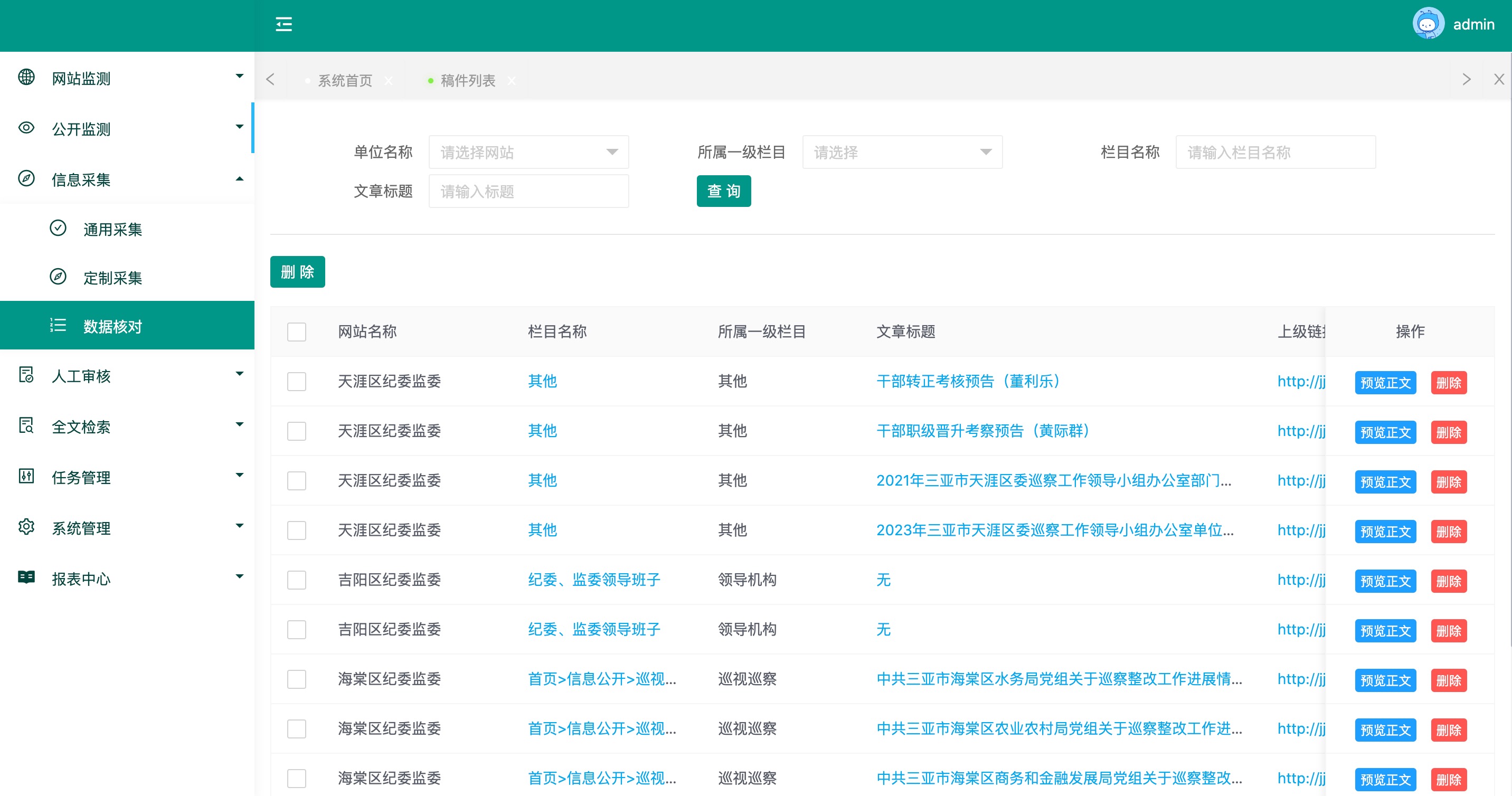Screen dimensions: 1512x796
Task: Switch to the 稿件列表 tab
Action: [x=468, y=80]
